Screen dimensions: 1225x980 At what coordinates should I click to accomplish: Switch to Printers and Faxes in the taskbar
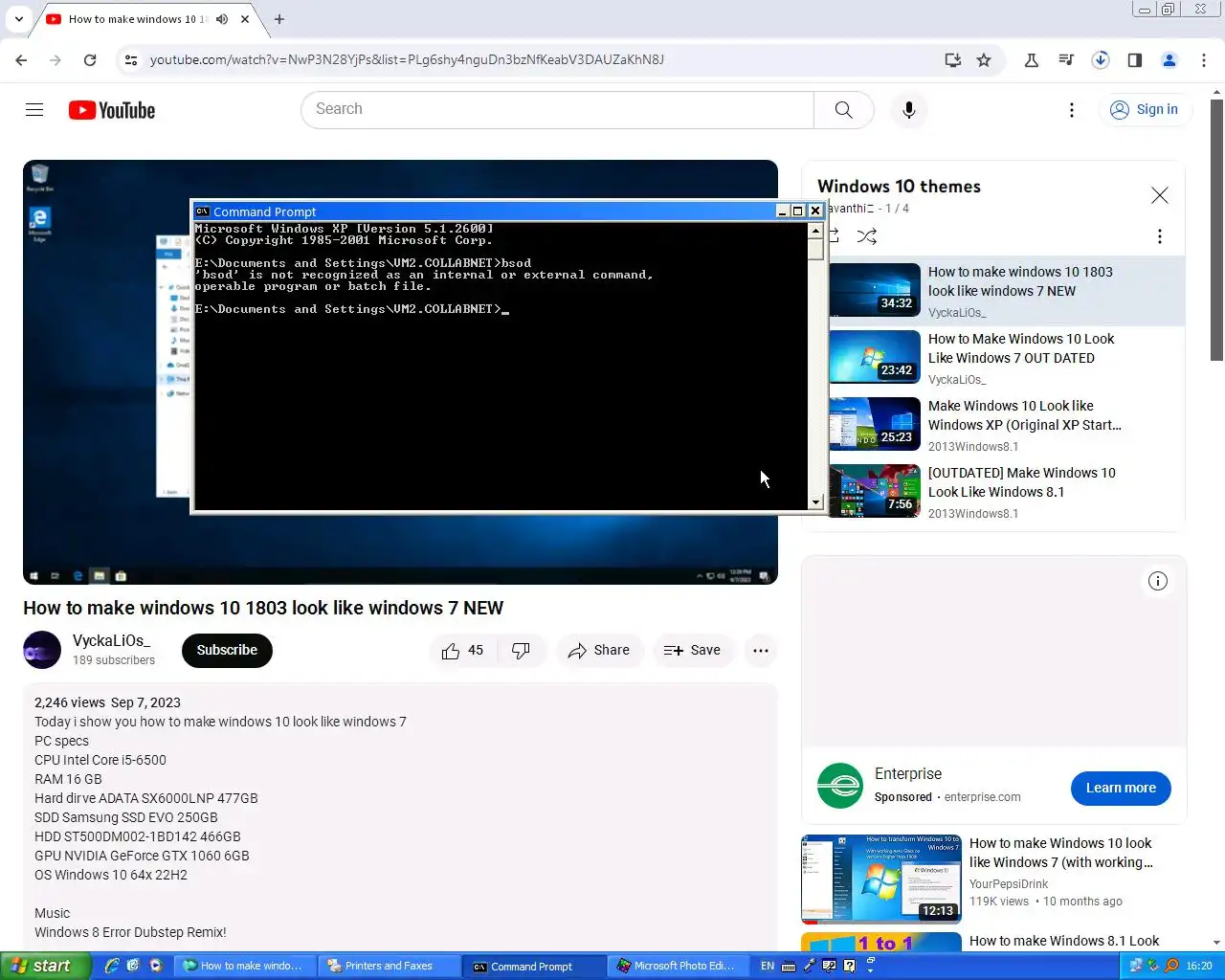[390, 966]
